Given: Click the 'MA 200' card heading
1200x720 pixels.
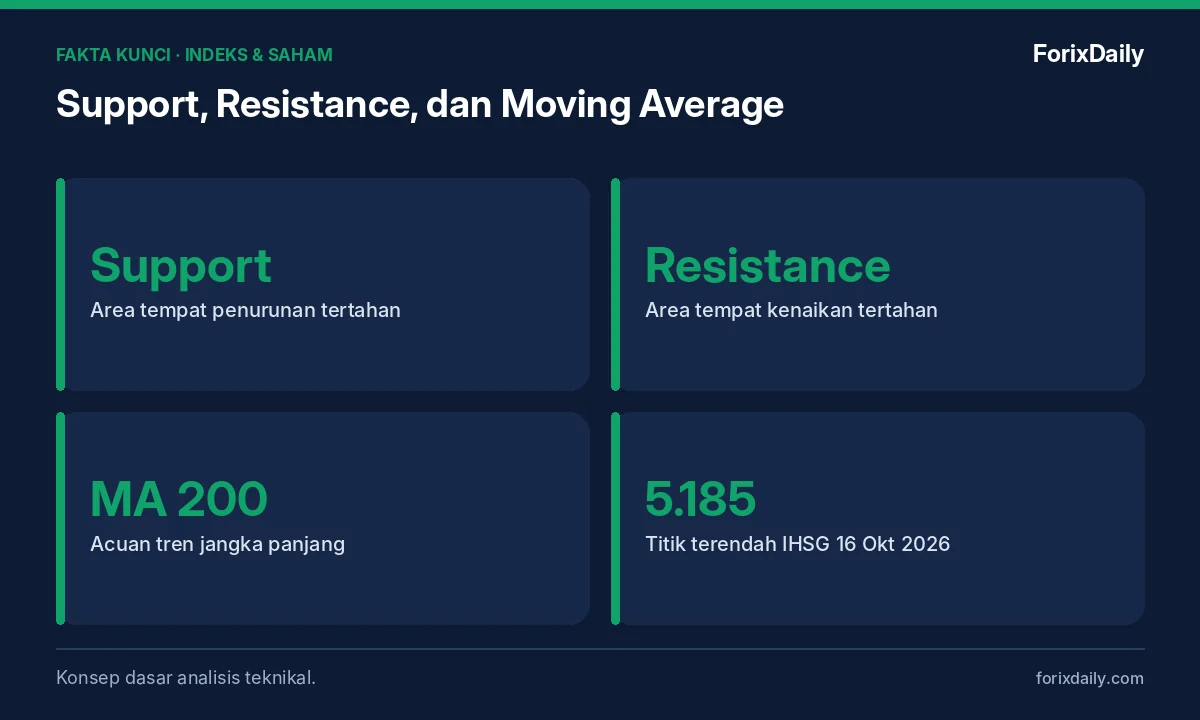Looking at the screenshot, I should coord(179,499).
